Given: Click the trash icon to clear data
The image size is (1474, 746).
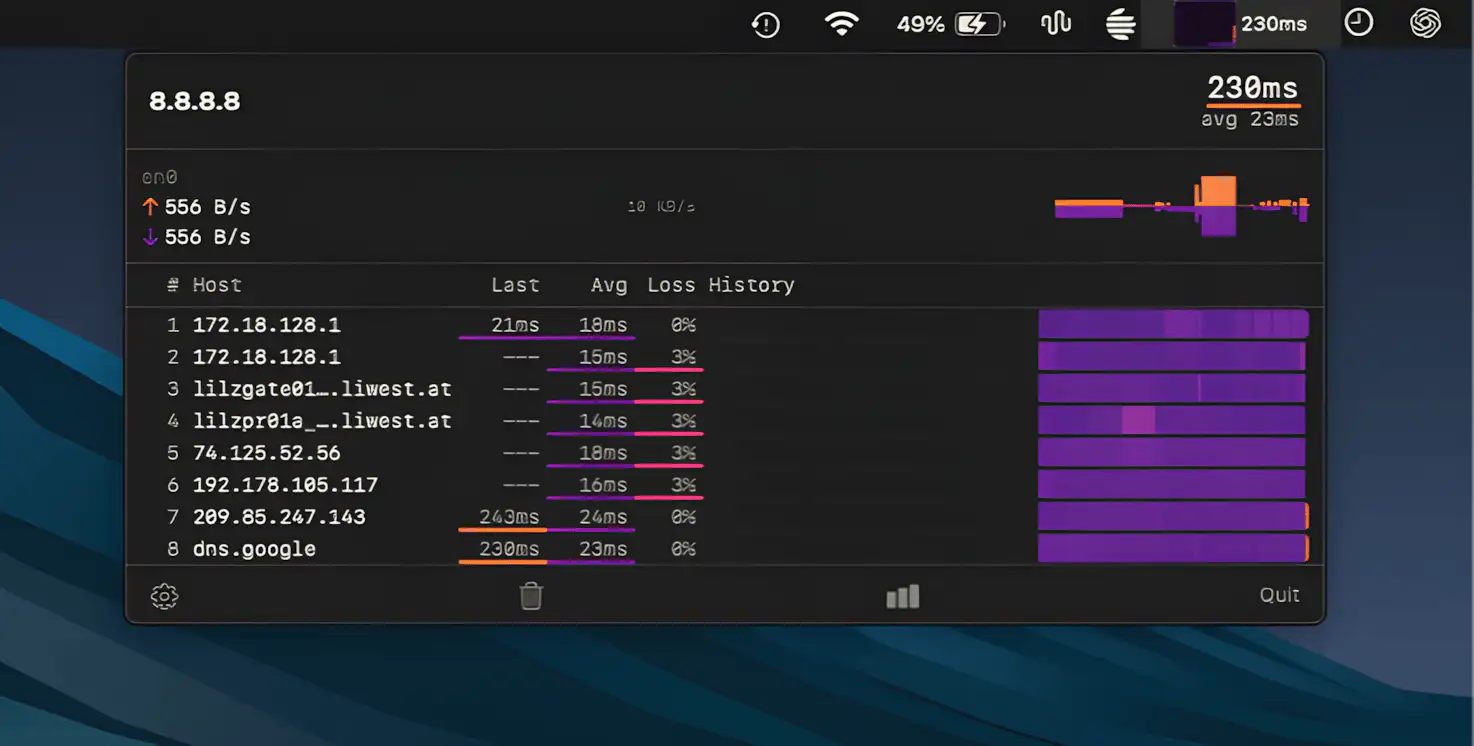Looking at the screenshot, I should [x=531, y=596].
